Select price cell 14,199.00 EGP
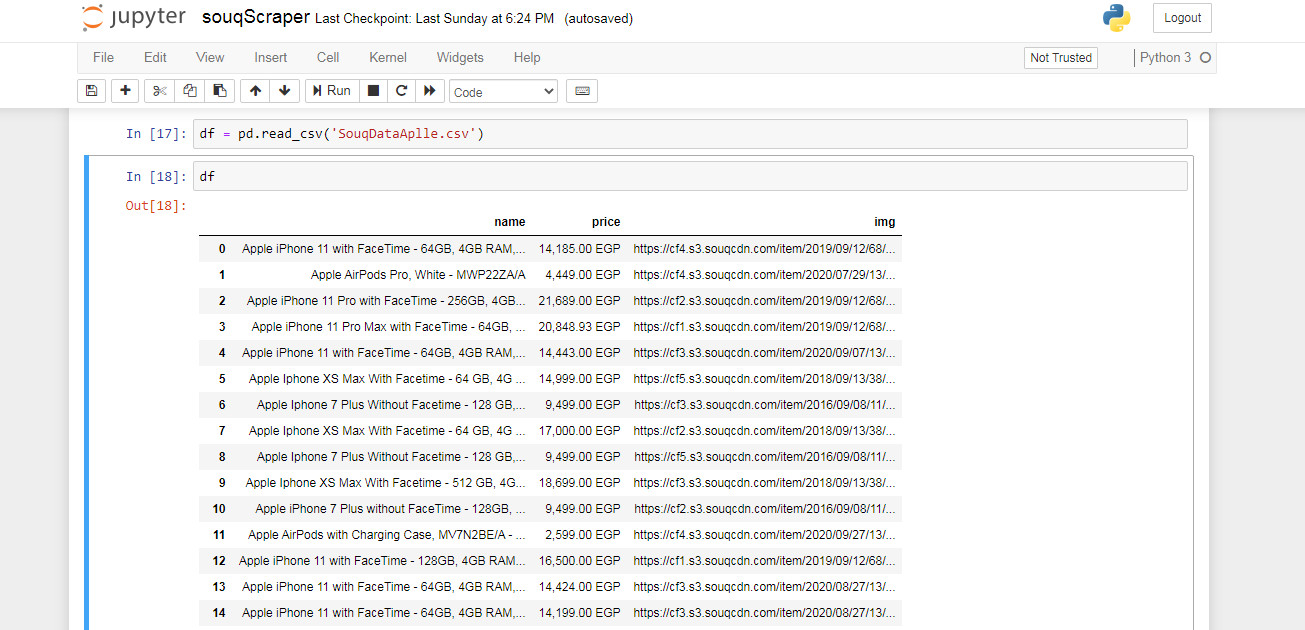The image size is (1305, 630). click(x=580, y=613)
